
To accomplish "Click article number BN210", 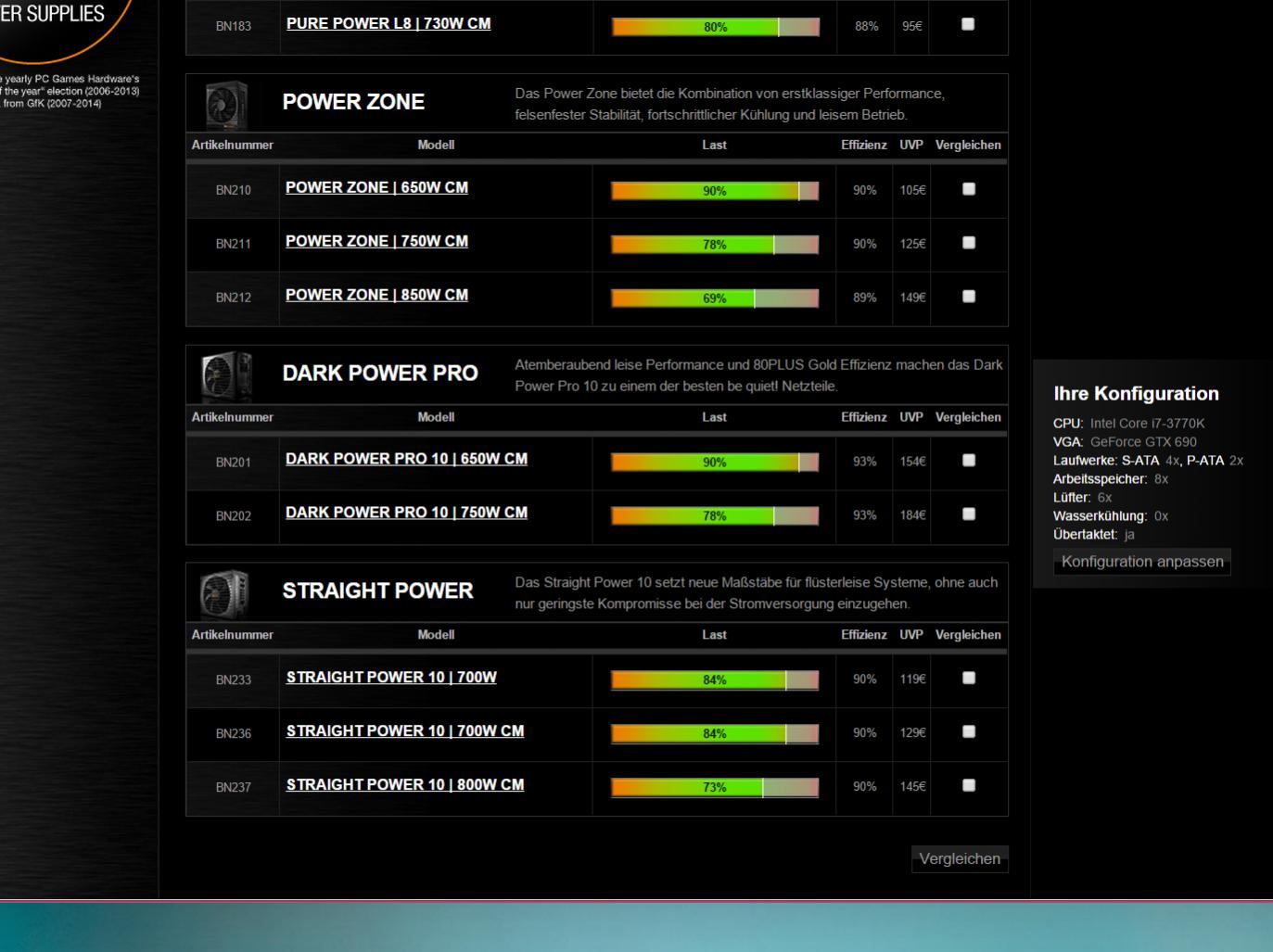I will tap(234, 190).
